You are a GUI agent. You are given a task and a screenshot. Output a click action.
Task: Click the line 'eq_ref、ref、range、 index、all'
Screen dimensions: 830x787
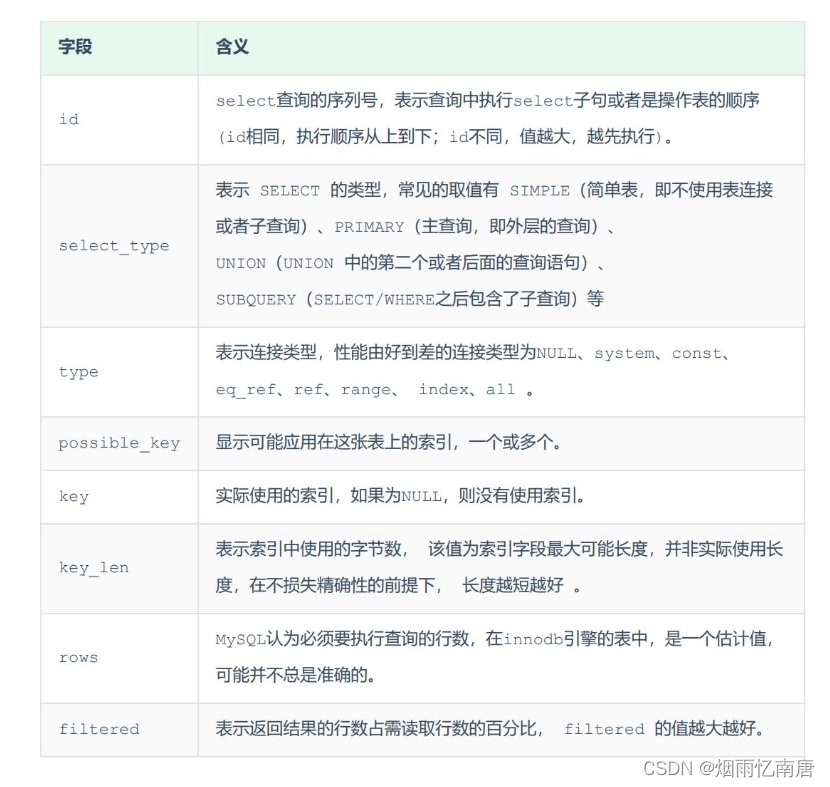click(374, 390)
